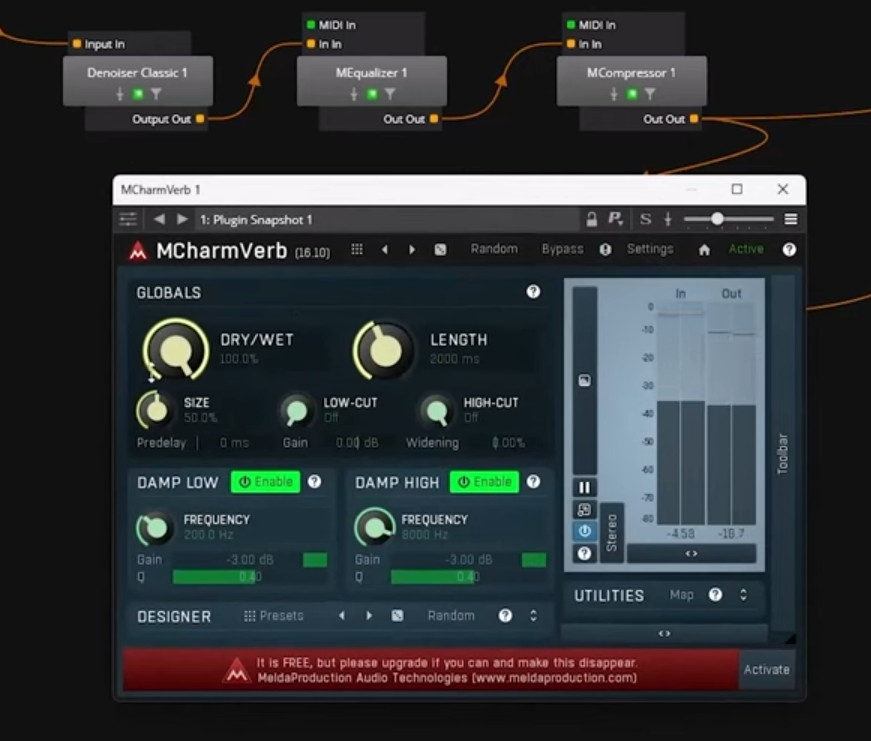Adjust the slider in the snapshot bar
The width and height of the screenshot is (871, 741).
[x=729, y=219]
